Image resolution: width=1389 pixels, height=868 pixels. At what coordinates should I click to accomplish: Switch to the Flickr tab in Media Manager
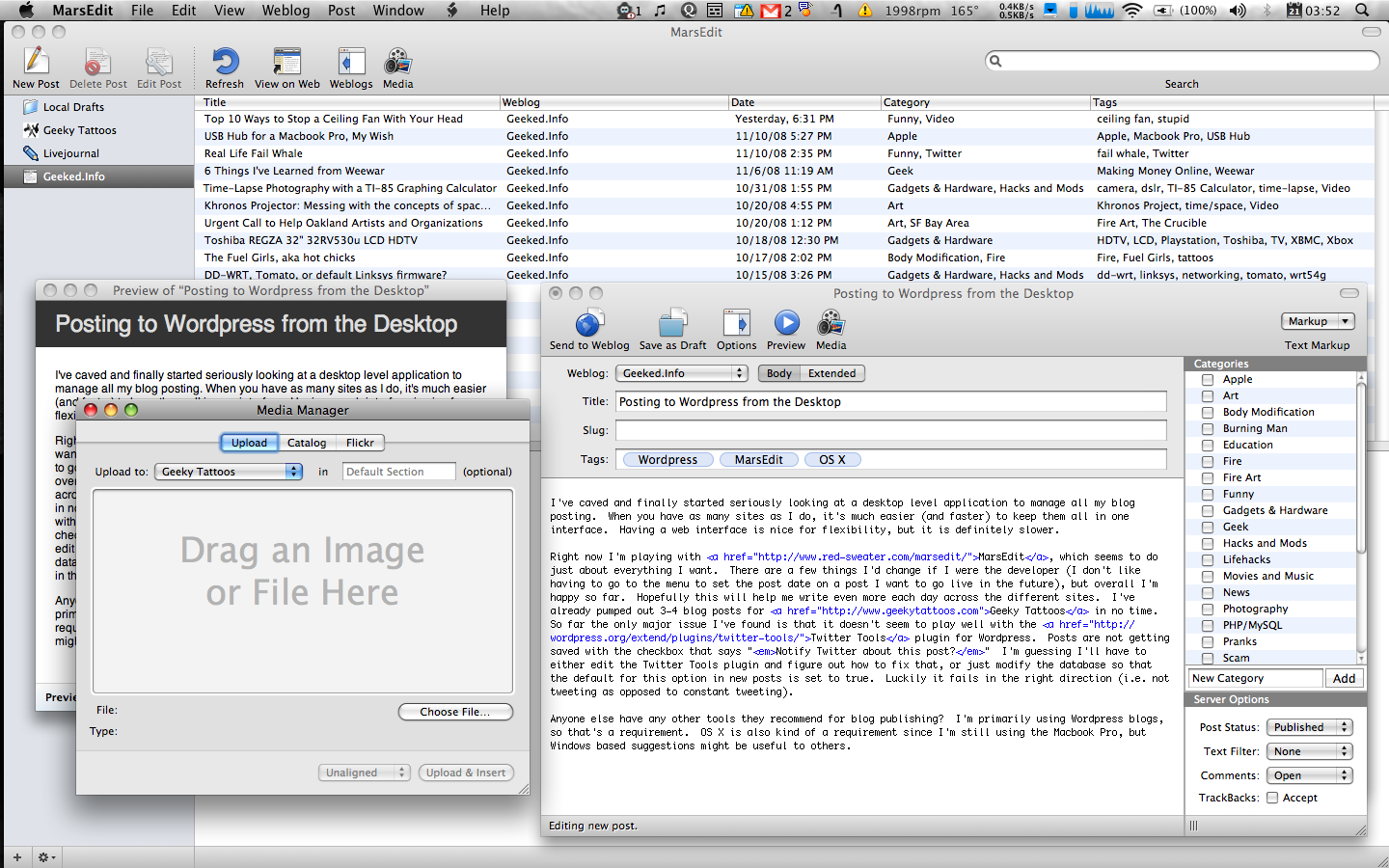[360, 443]
